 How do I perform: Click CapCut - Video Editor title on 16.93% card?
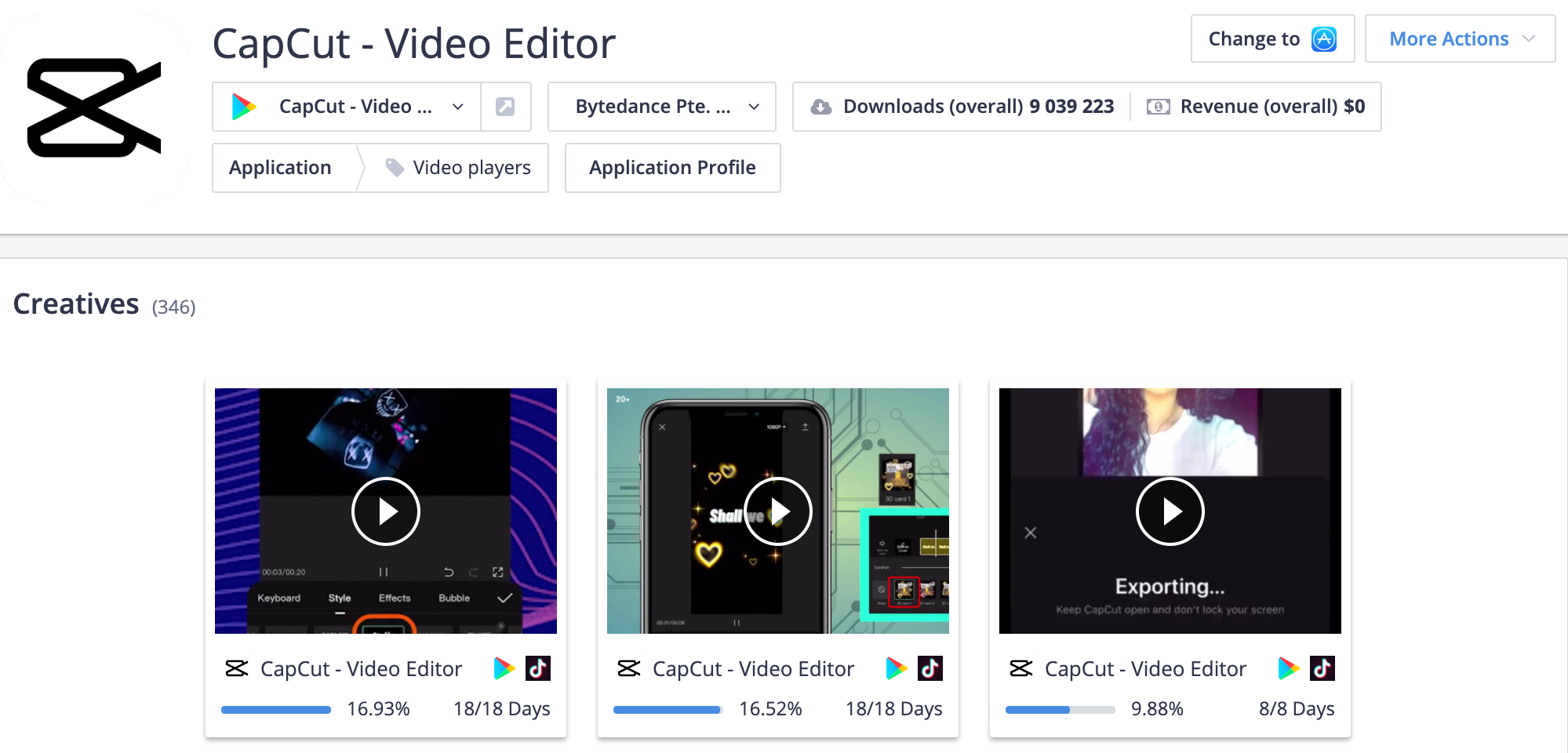click(361, 669)
